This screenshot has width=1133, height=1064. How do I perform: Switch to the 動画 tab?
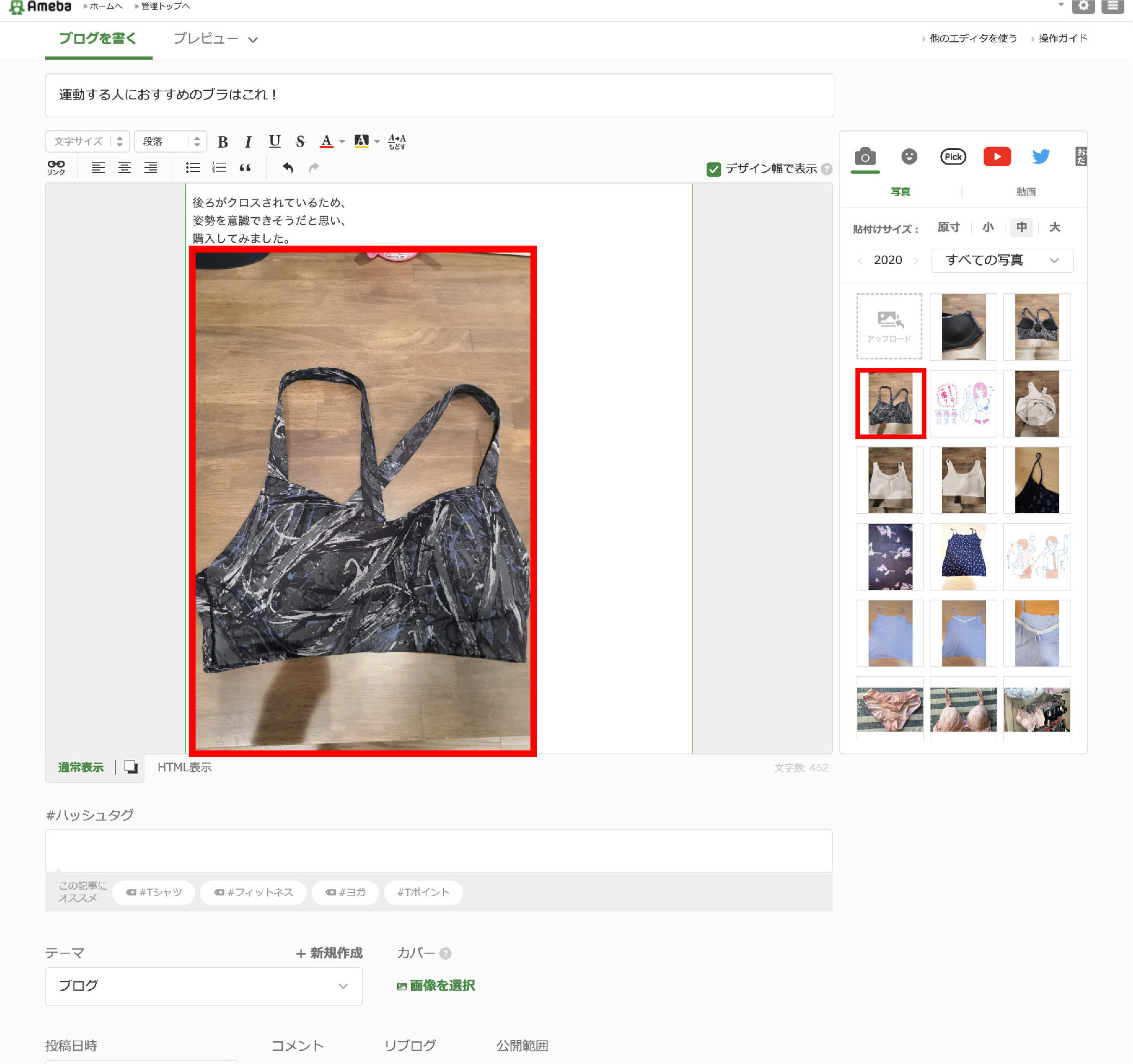[1026, 192]
